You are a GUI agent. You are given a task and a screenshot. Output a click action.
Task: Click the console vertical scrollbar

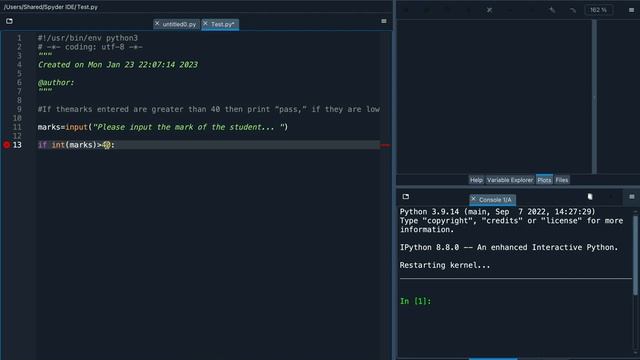(636, 255)
